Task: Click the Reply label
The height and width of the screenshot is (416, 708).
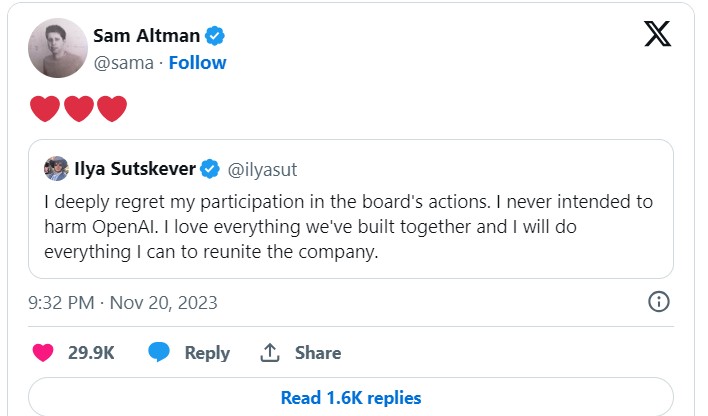Action: [207, 353]
